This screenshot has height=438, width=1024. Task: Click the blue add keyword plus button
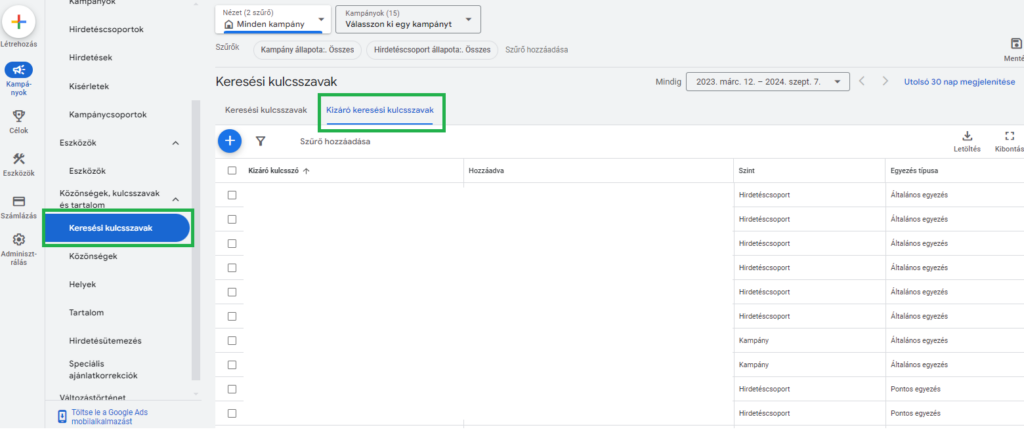point(230,141)
